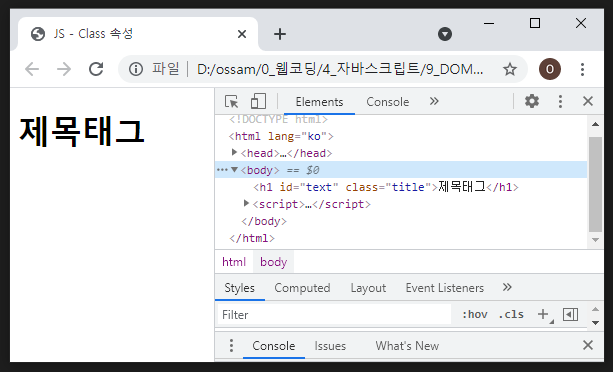Click body in the breadcrumb bar
Image resolution: width=613 pixels, height=372 pixels.
[273, 262]
